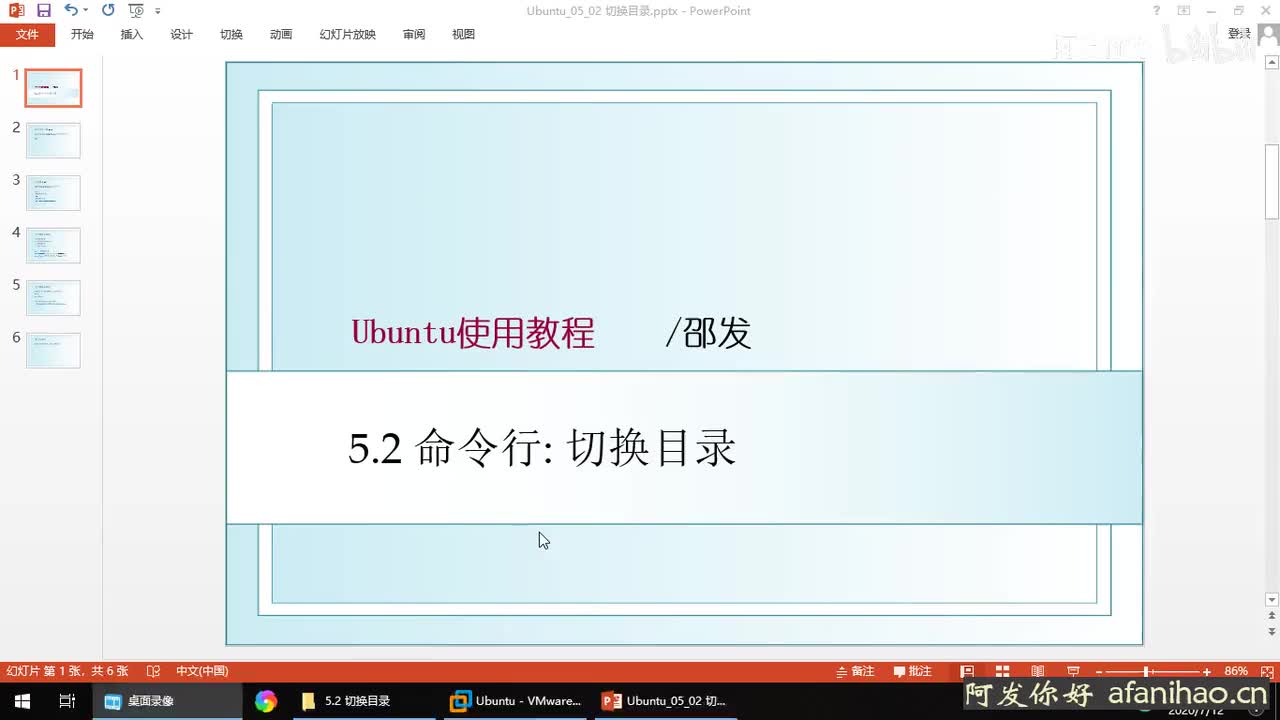Viewport: 1280px width, 720px height.
Task: Open the colorful circle app on taskbar
Action: (x=265, y=701)
